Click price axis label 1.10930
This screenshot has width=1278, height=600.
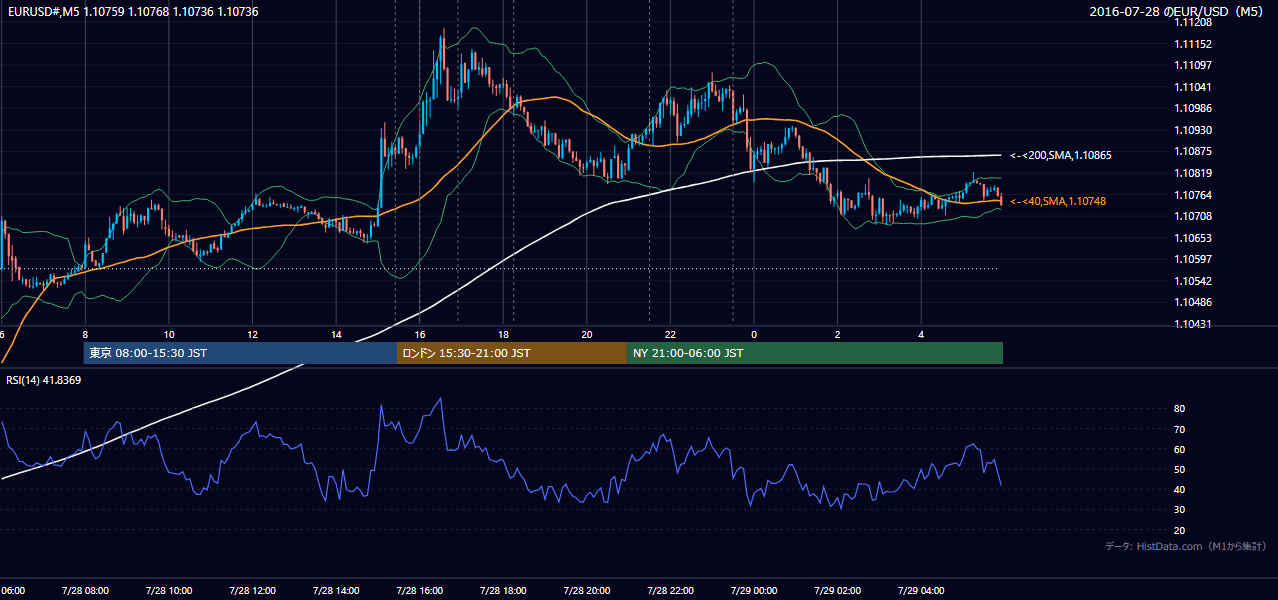[1193, 130]
